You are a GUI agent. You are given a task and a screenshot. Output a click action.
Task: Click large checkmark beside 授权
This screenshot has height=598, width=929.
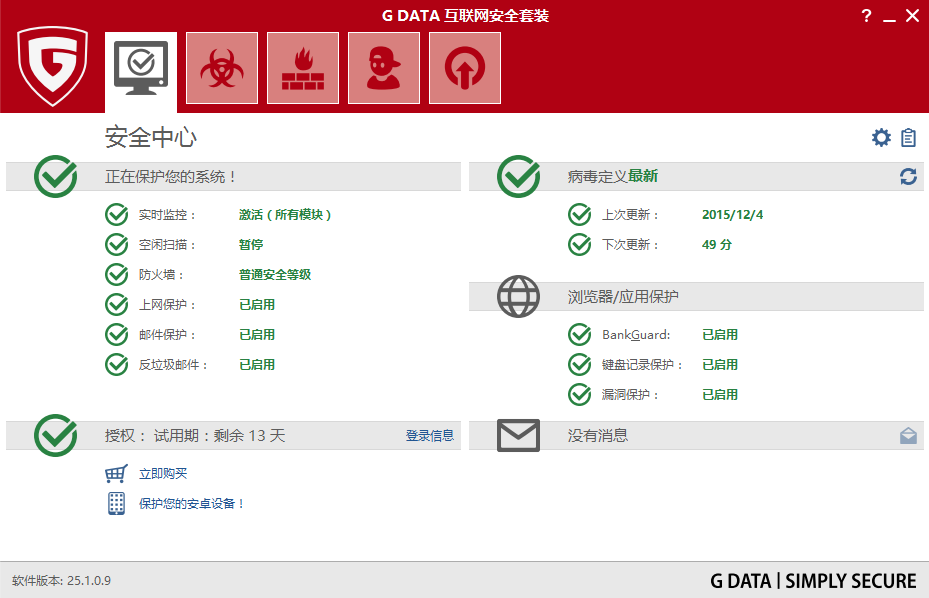pyautogui.click(x=56, y=435)
